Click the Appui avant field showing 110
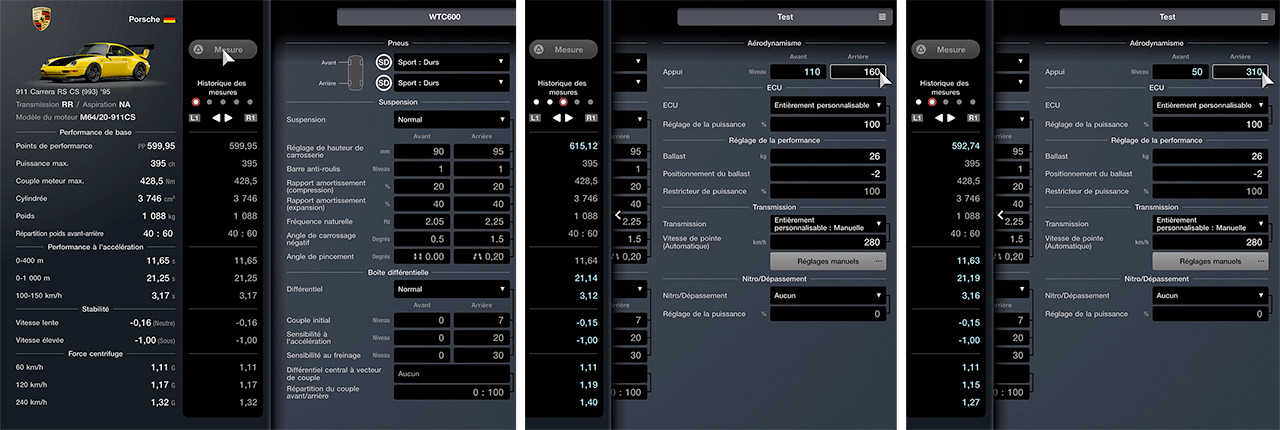The width and height of the screenshot is (1280, 430). click(x=798, y=72)
